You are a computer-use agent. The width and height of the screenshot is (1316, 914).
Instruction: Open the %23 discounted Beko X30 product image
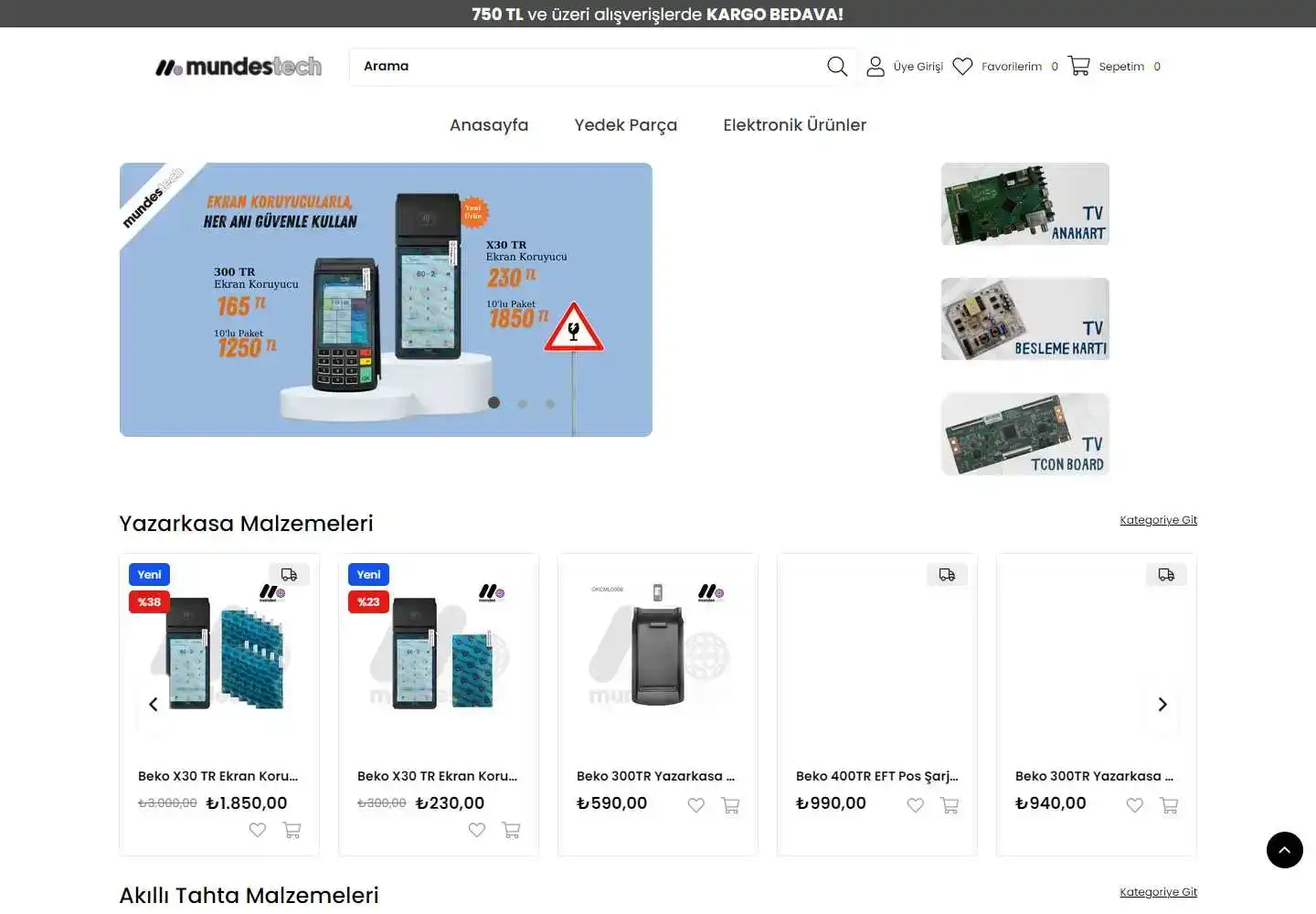439,654
